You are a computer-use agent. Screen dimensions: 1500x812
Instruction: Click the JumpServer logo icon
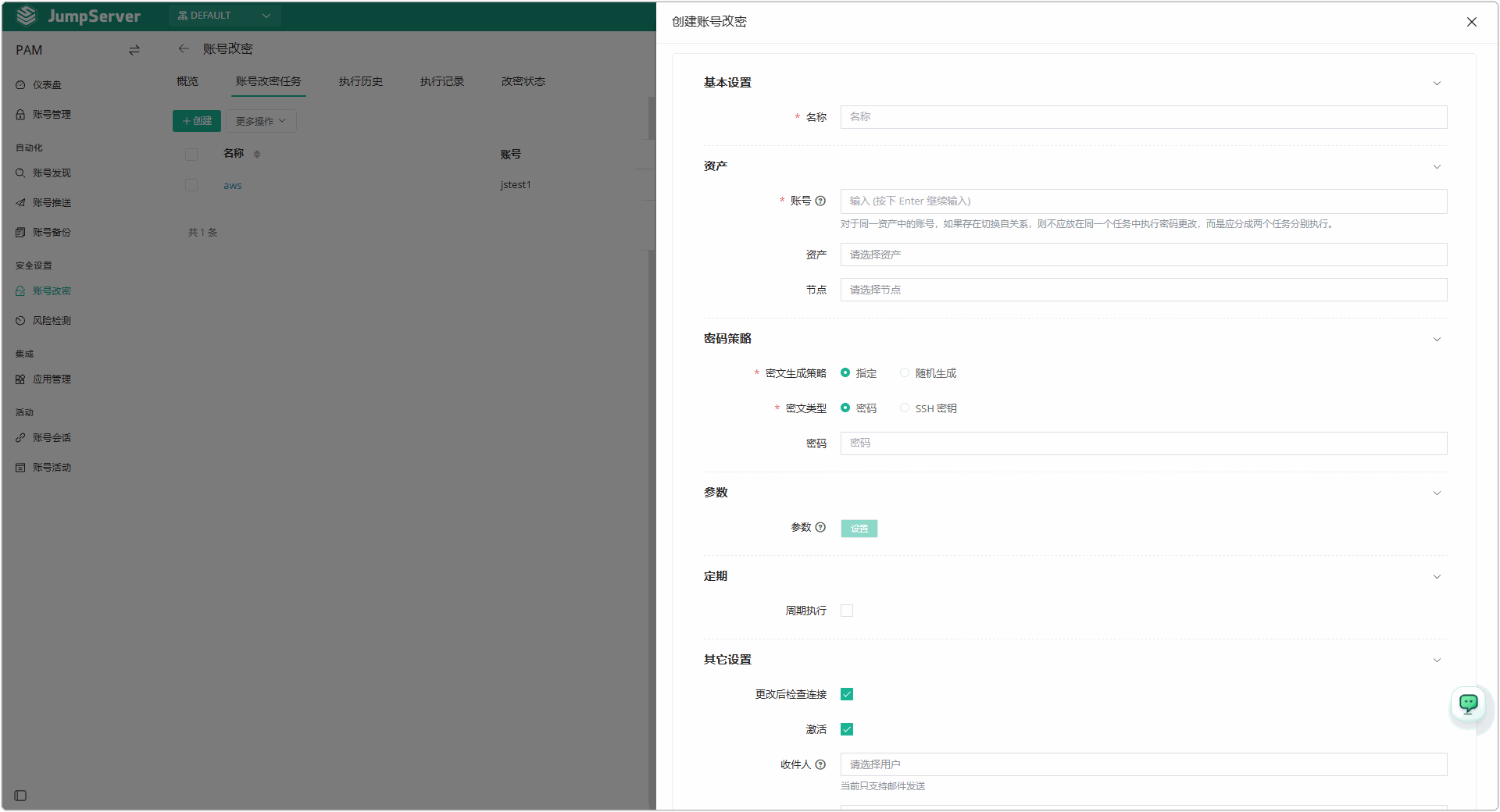[27, 16]
